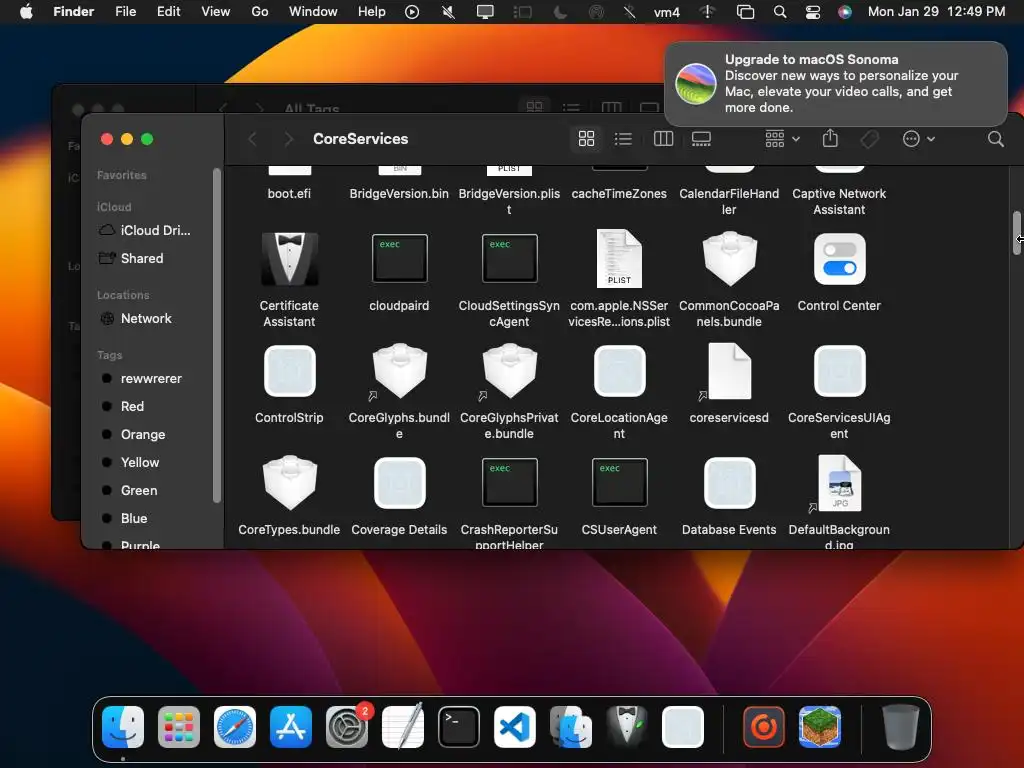Screen dimensions: 1024x768
Task: Click the Edit Tags toolbar icon
Action: (x=869, y=139)
